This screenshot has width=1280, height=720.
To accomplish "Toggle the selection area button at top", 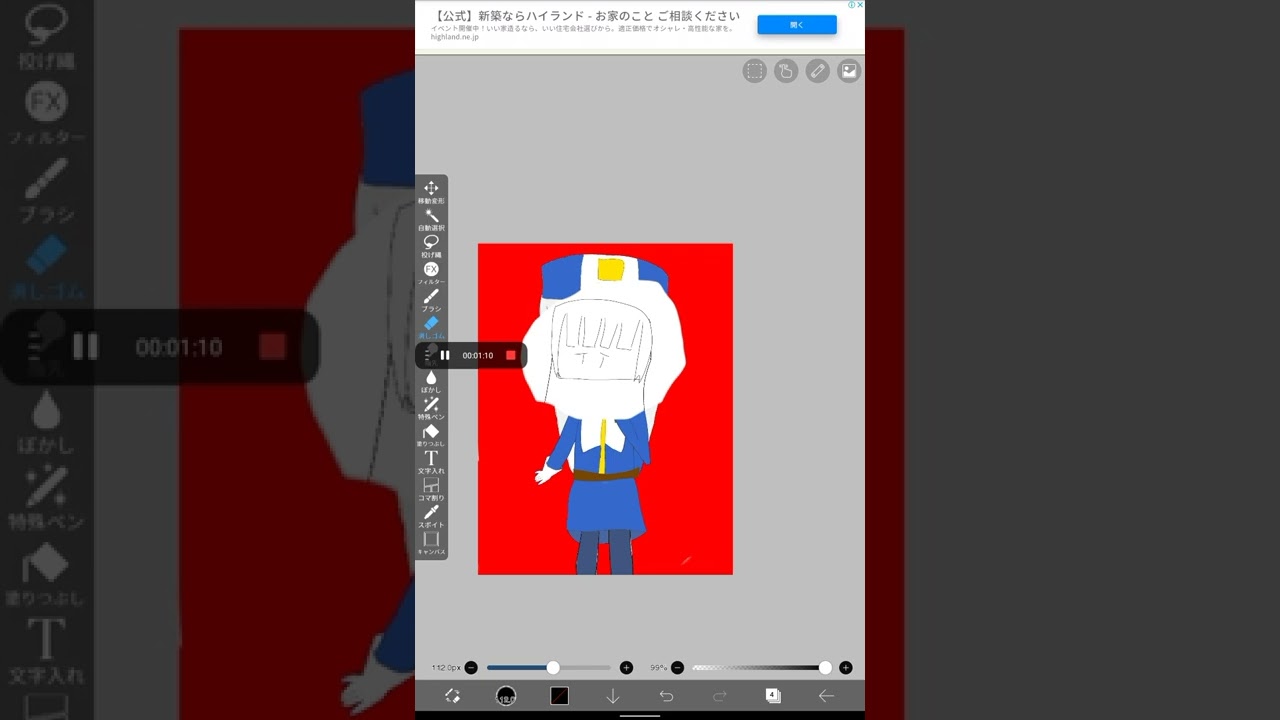I will click(x=754, y=71).
